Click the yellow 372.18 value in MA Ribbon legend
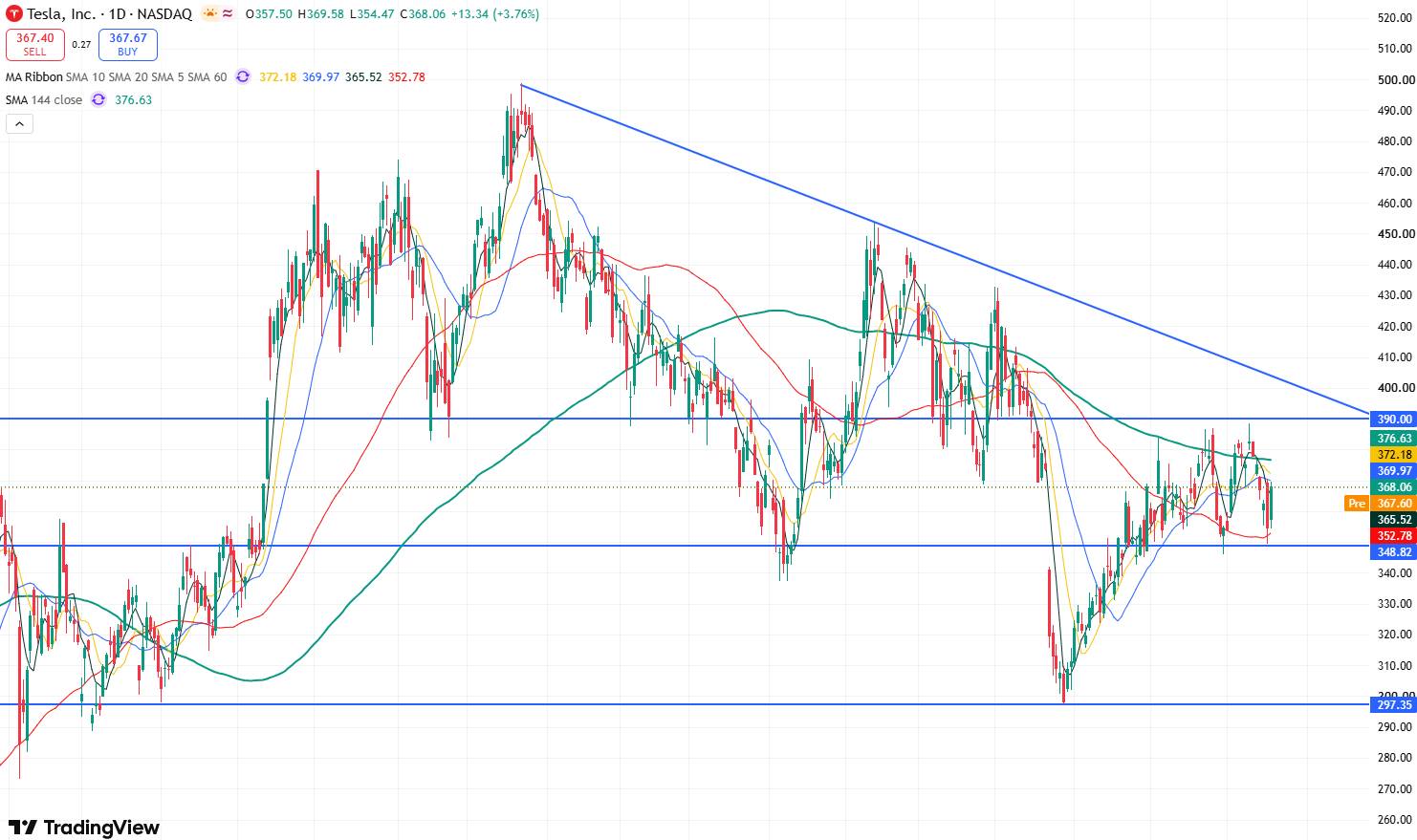 [x=278, y=77]
